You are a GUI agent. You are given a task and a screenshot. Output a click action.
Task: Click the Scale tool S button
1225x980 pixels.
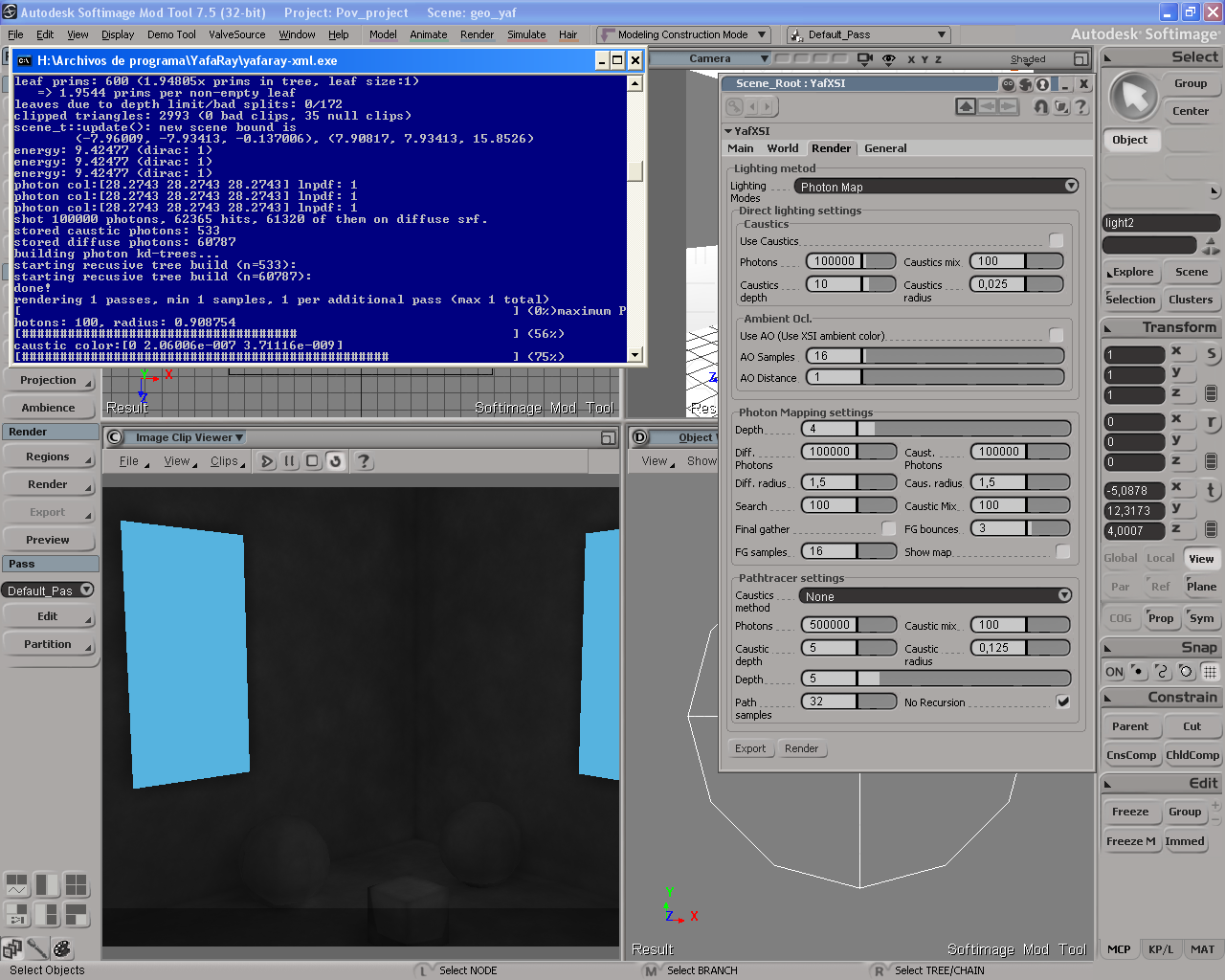click(x=1211, y=354)
